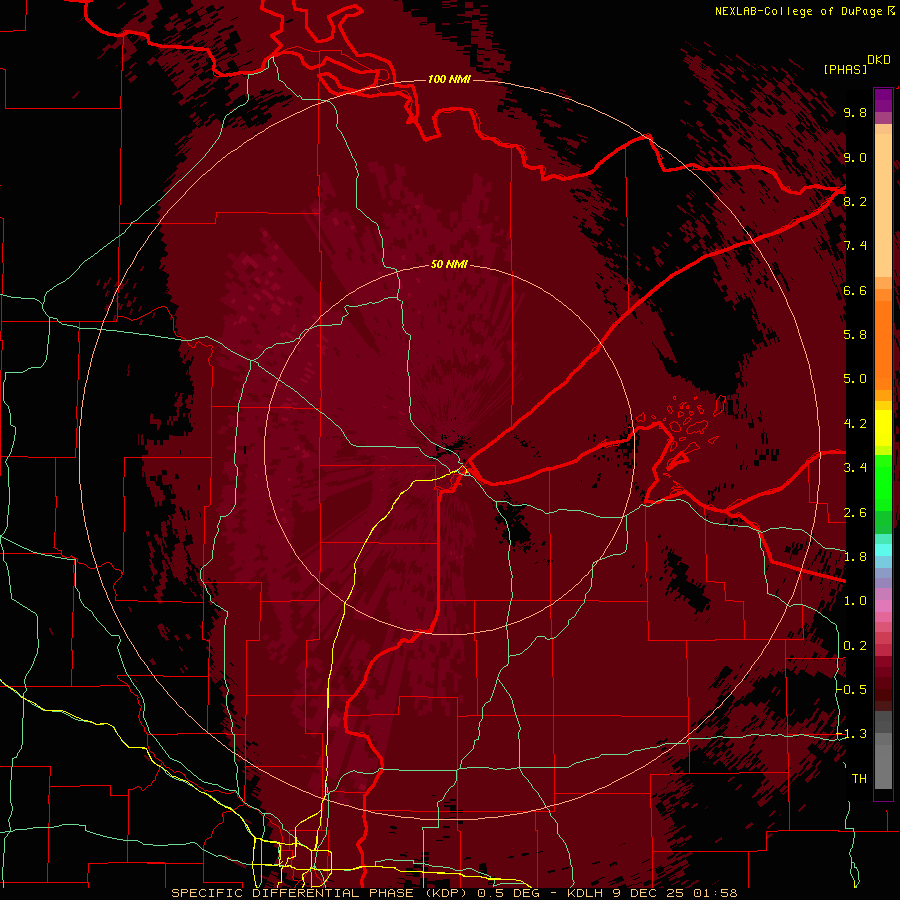Screen dimensions: 900x900
Task: Click the 3.4 scale value
Action: point(855,468)
